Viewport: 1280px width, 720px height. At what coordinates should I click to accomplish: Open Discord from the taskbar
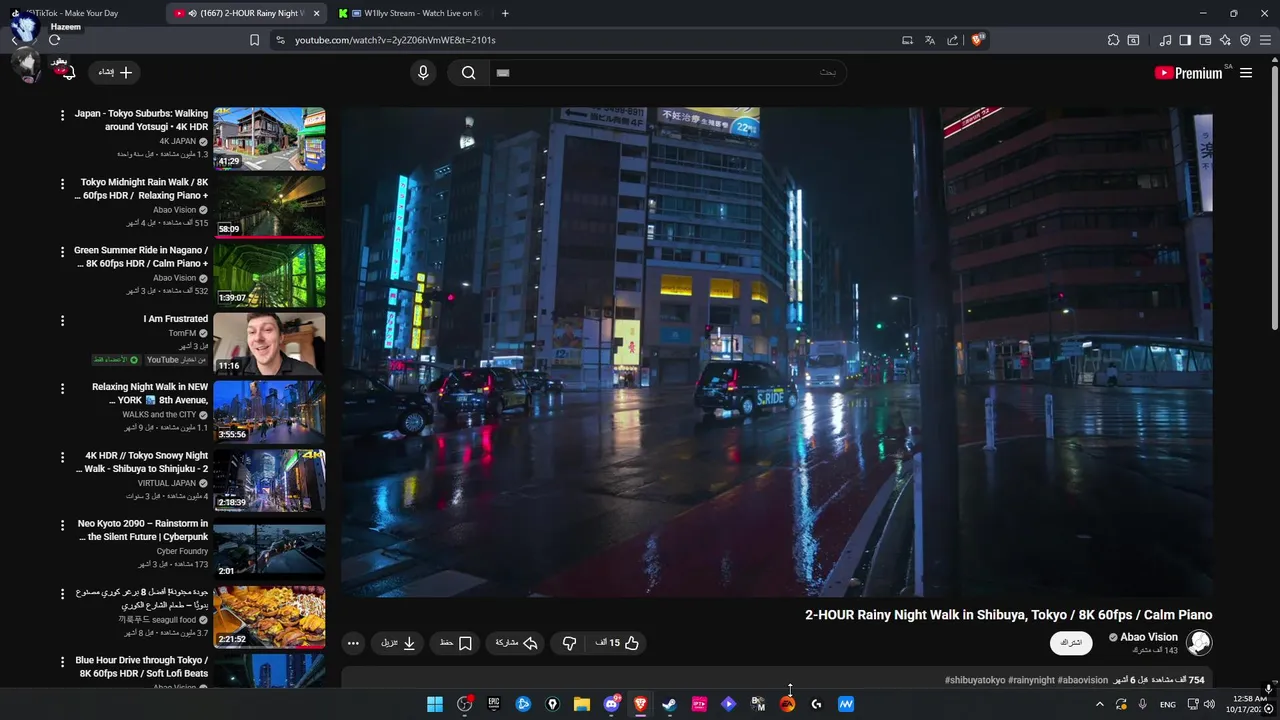pyautogui.click(x=611, y=704)
